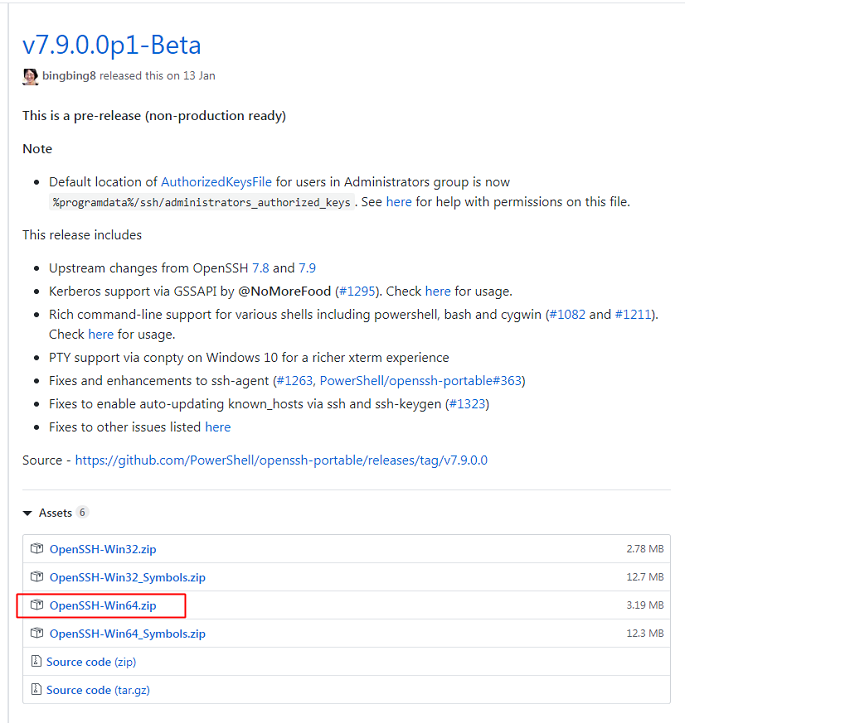The width and height of the screenshot is (850, 723).
Task: Click the pre-release notice text
Action: point(154,116)
